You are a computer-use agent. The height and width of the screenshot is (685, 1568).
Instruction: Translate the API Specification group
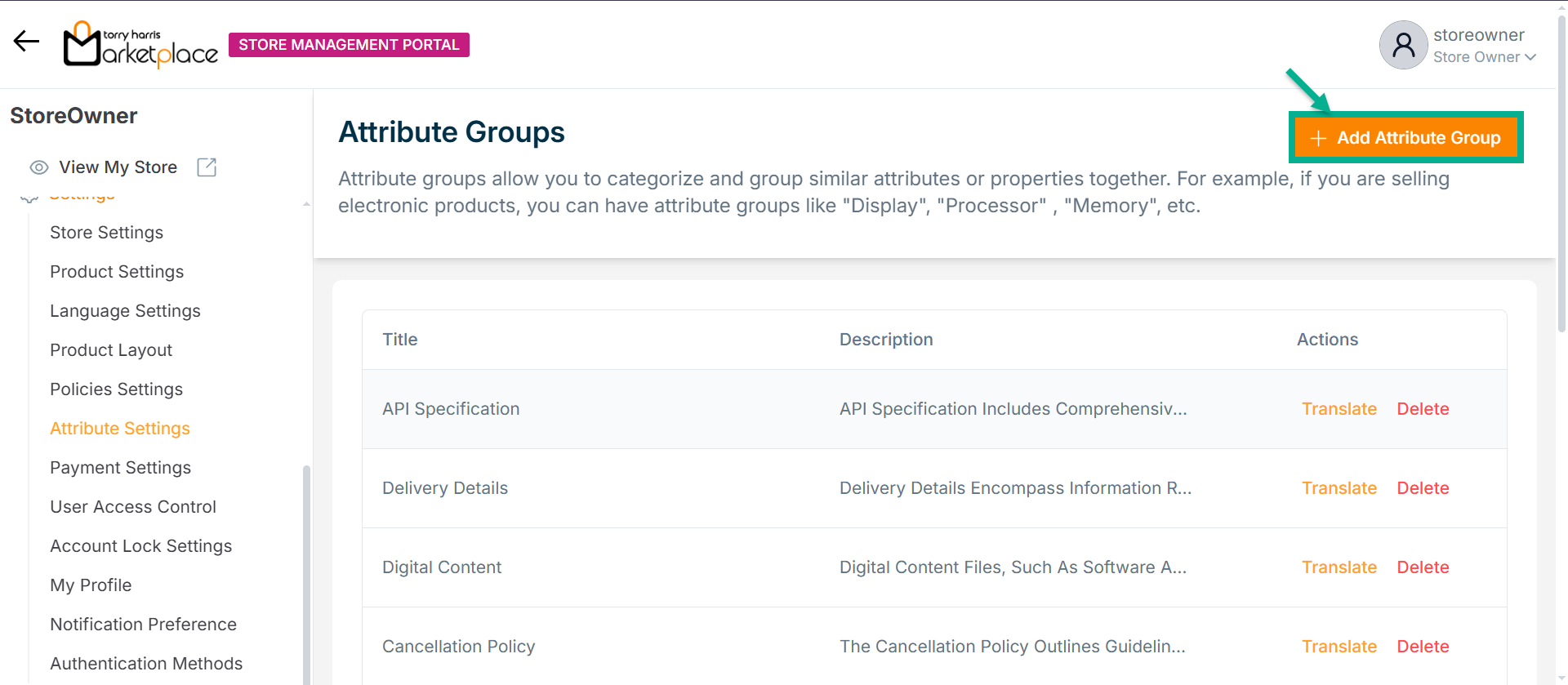pos(1339,409)
